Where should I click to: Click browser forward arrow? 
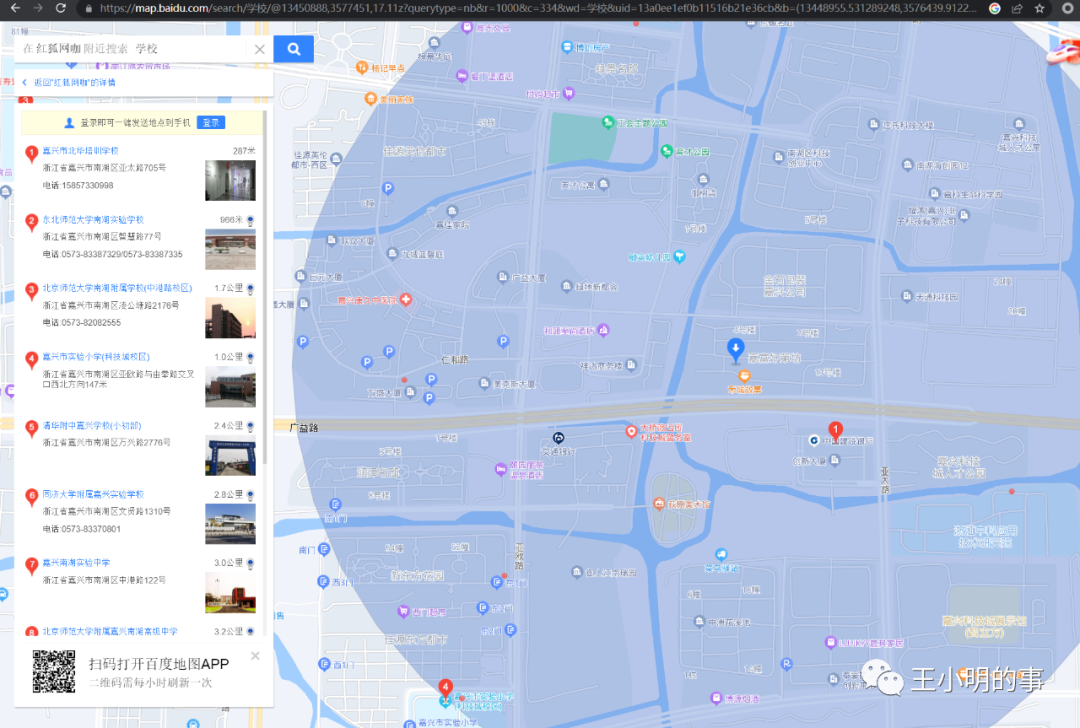click(x=38, y=8)
